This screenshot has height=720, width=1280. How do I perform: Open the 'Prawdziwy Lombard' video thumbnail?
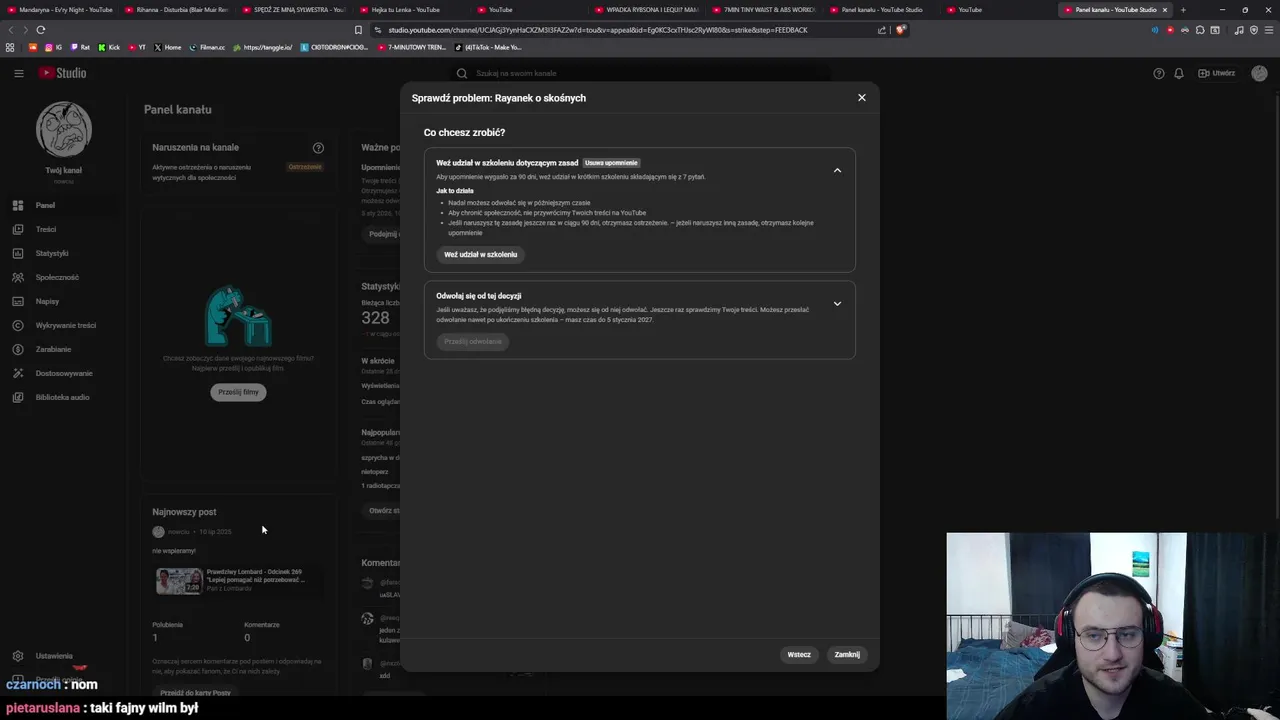click(x=179, y=581)
